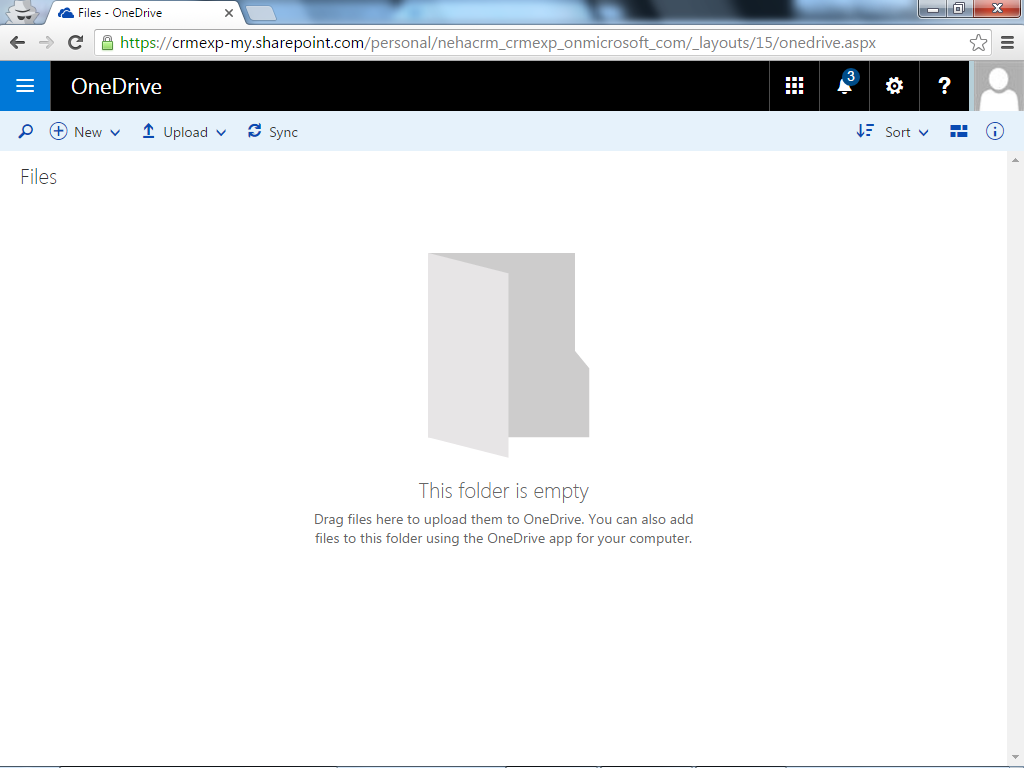Go back in browser history
1024x768 pixels.
pyautogui.click(x=18, y=43)
